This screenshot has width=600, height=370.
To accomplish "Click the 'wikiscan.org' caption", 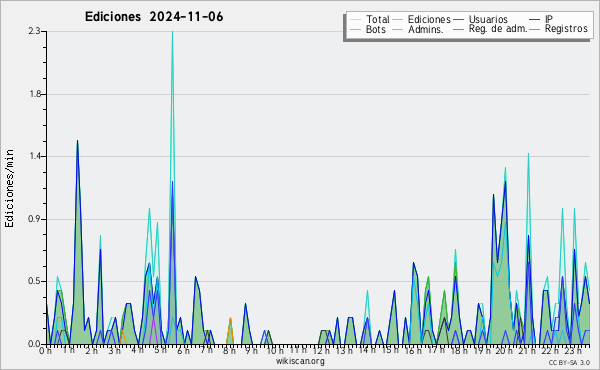I will (x=300, y=361).
